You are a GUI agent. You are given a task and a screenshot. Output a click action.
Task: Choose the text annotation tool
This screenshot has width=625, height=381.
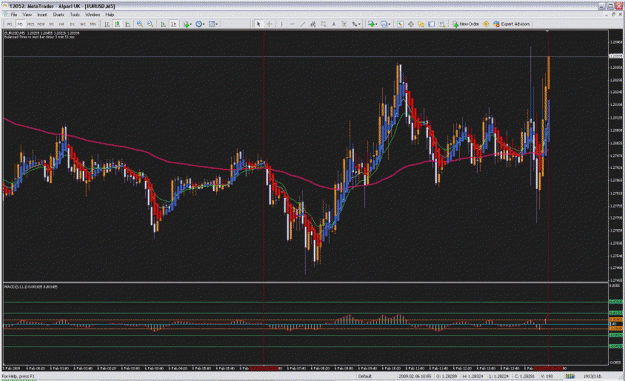coord(334,24)
